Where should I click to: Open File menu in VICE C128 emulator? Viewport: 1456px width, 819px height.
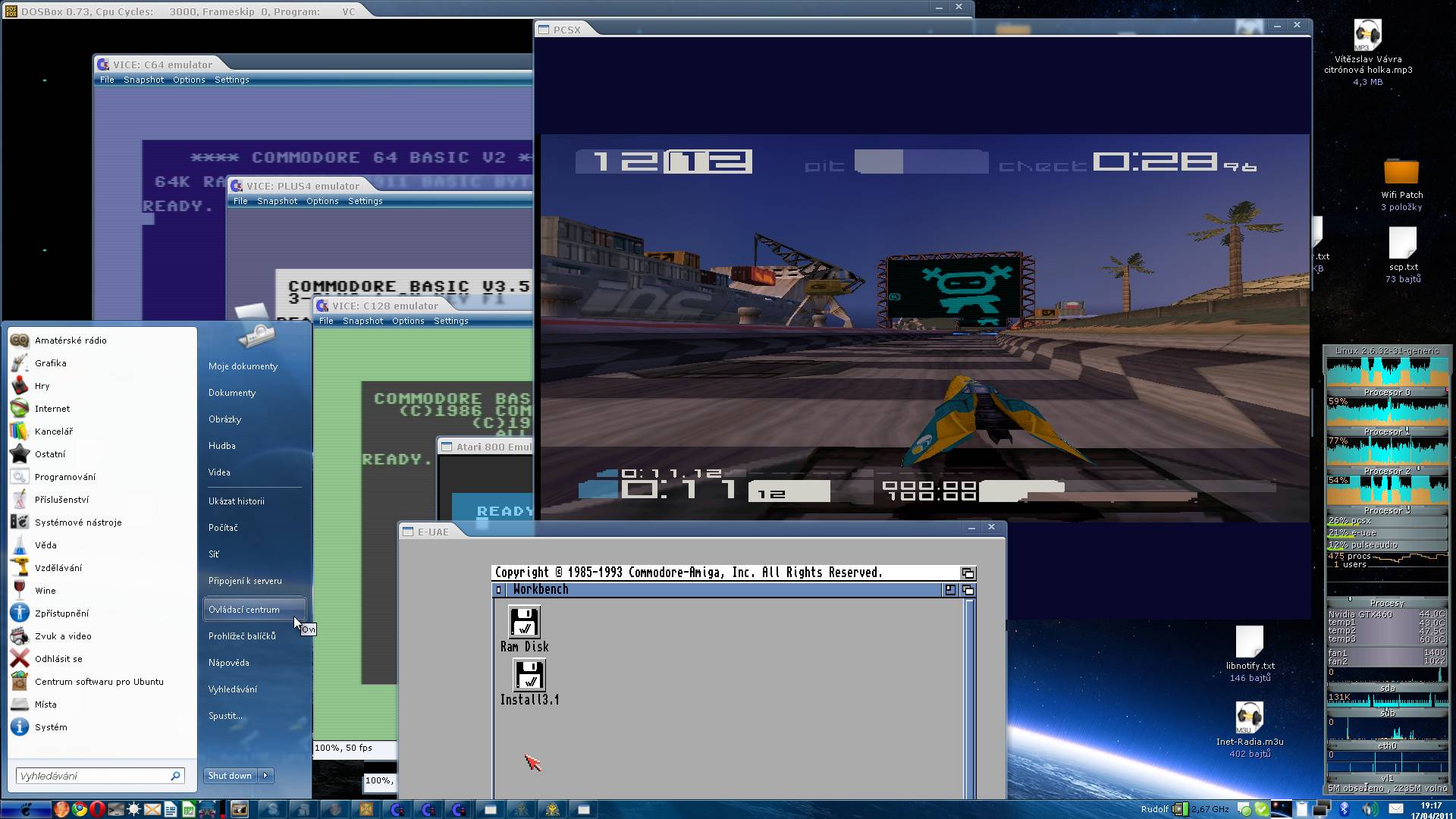click(x=326, y=321)
